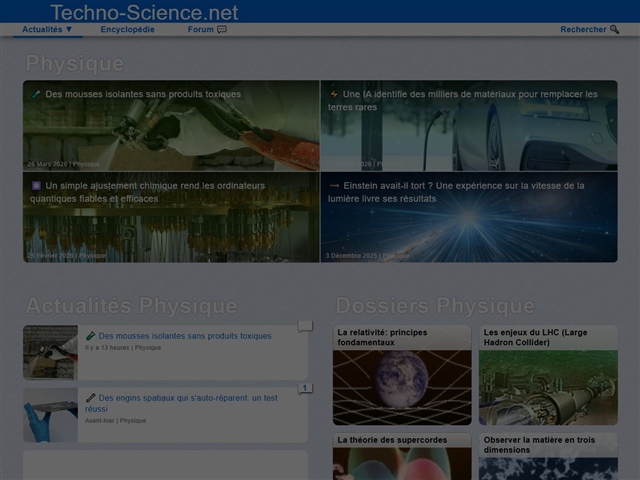Screen dimensions: 640x480
Task: Click thumbnail of engins spatiaux news item
Action: tap(50, 415)
